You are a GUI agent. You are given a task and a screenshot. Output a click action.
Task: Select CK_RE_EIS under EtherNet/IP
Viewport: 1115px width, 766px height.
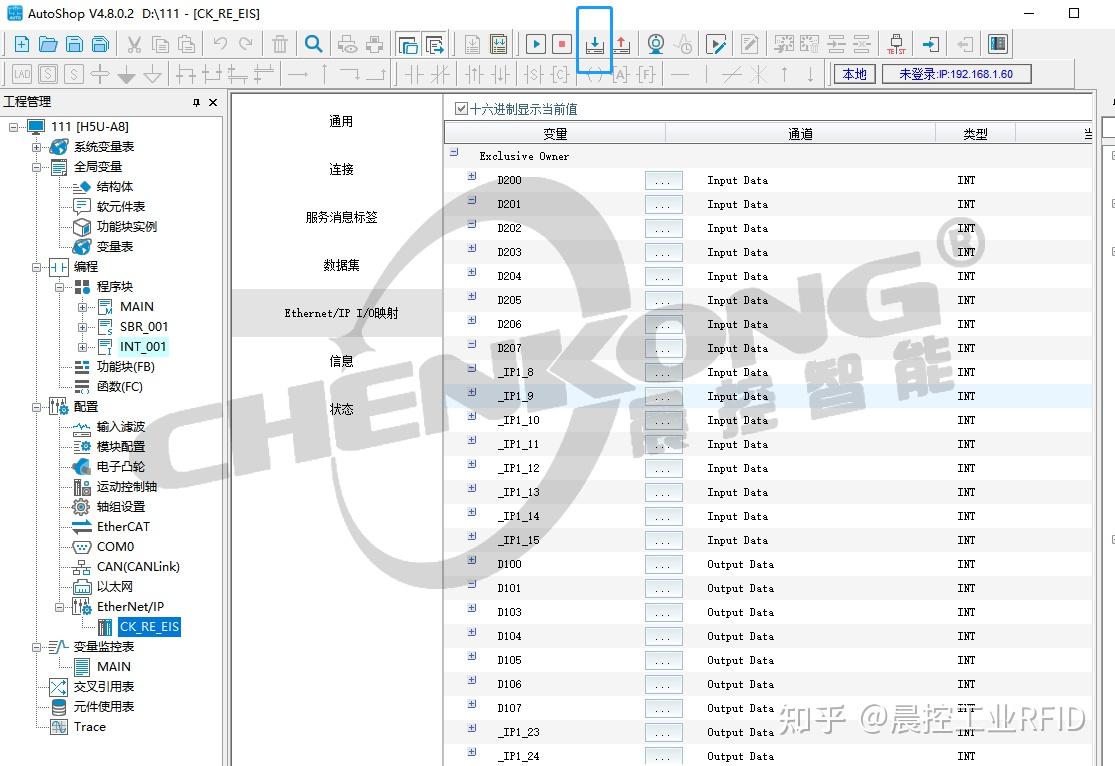149,627
